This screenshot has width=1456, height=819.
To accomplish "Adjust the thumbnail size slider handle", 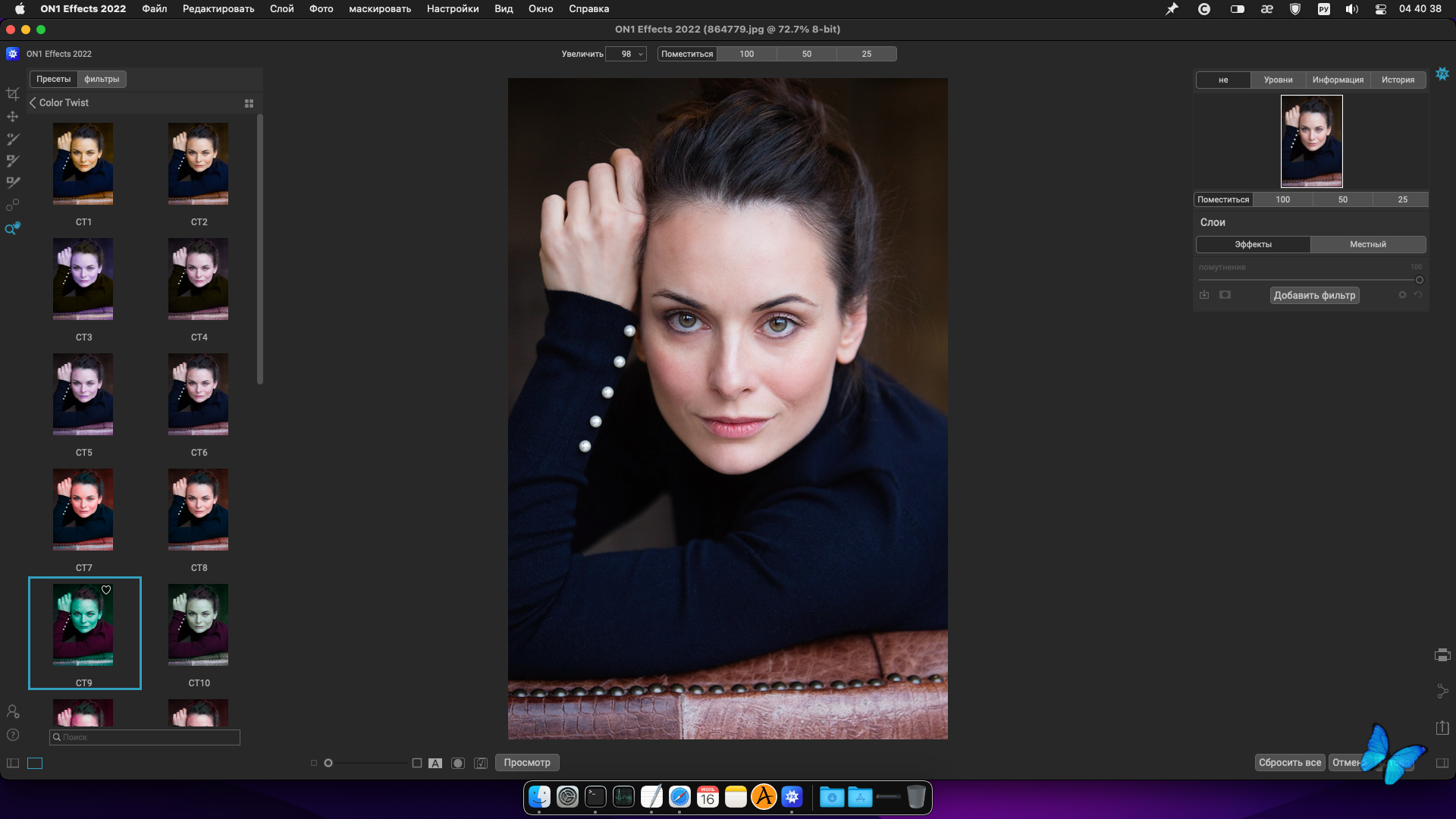I will click(x=328, y=763).
